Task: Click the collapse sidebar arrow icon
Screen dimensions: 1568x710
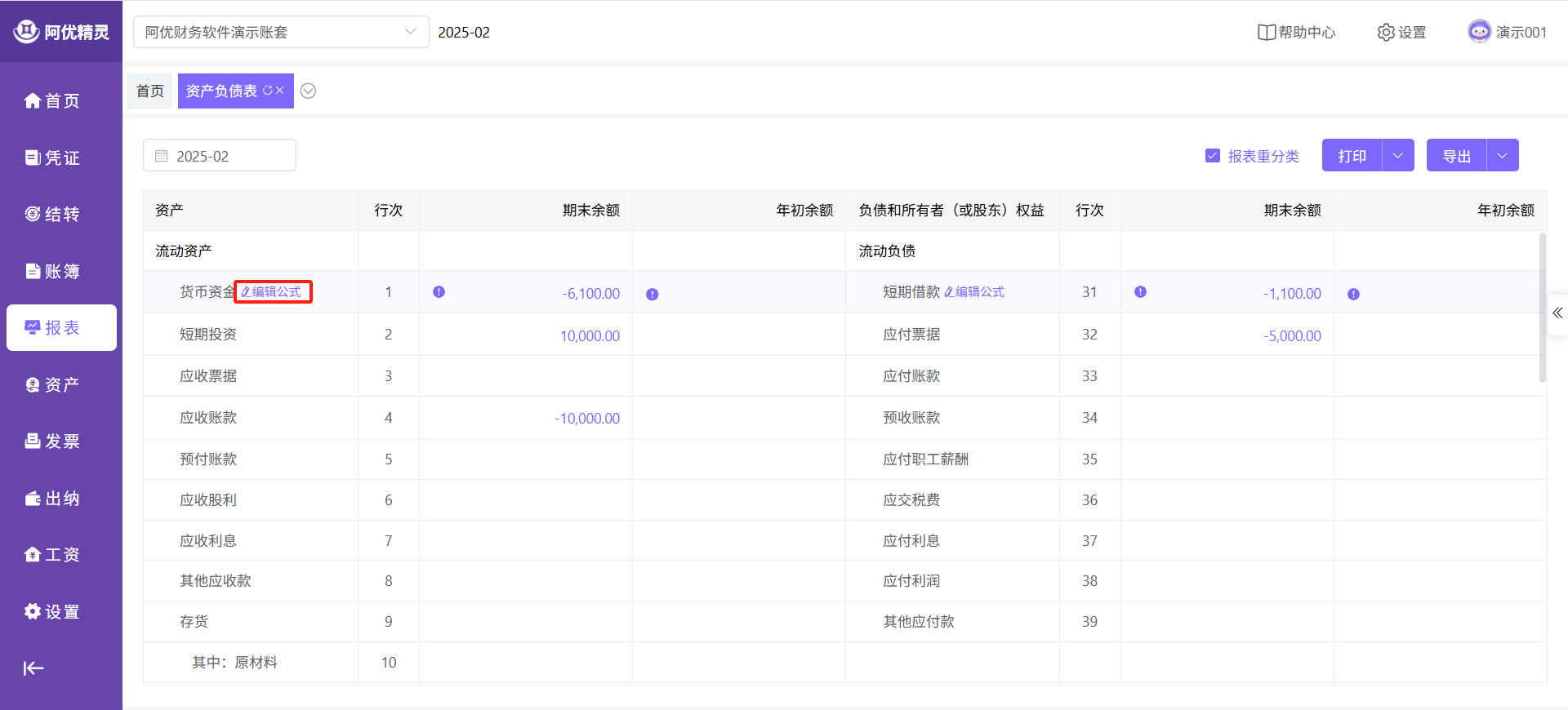Action: click(33, 668)
